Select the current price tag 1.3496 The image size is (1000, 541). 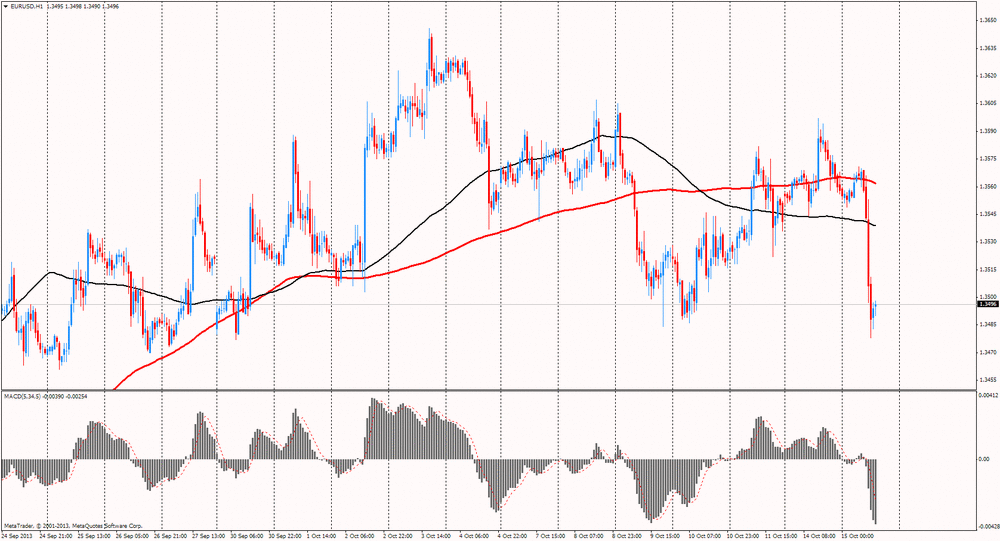tap(988, 304)
